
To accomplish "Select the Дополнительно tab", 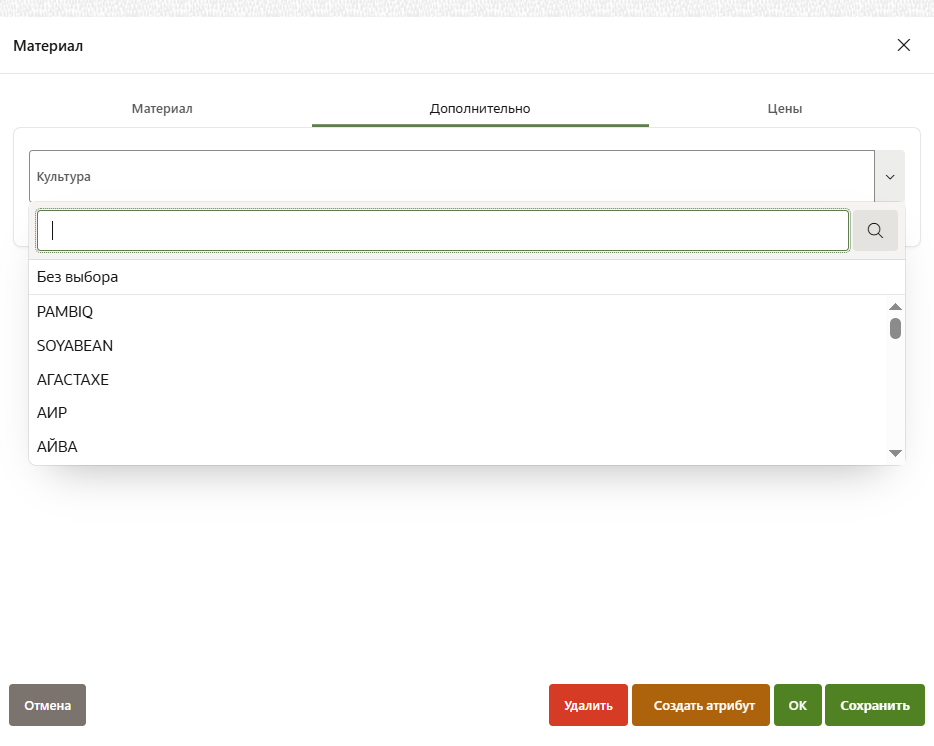I will pos(480,108).
